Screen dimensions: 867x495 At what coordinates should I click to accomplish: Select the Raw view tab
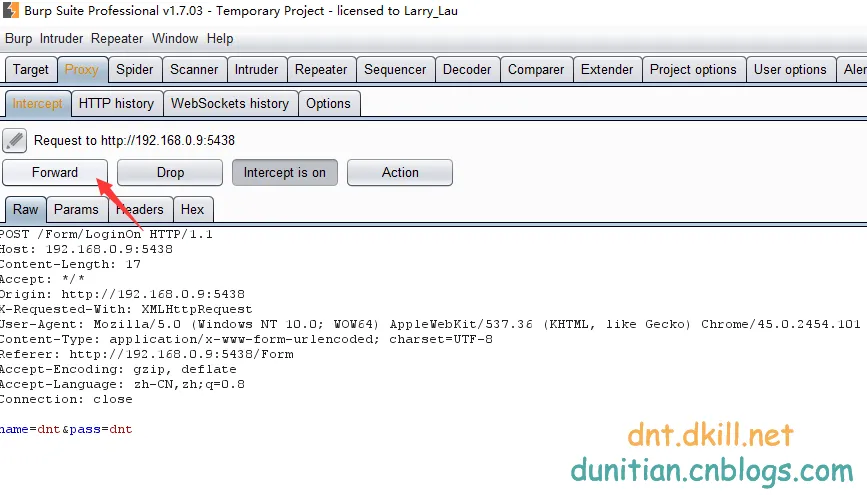[25, 210]
